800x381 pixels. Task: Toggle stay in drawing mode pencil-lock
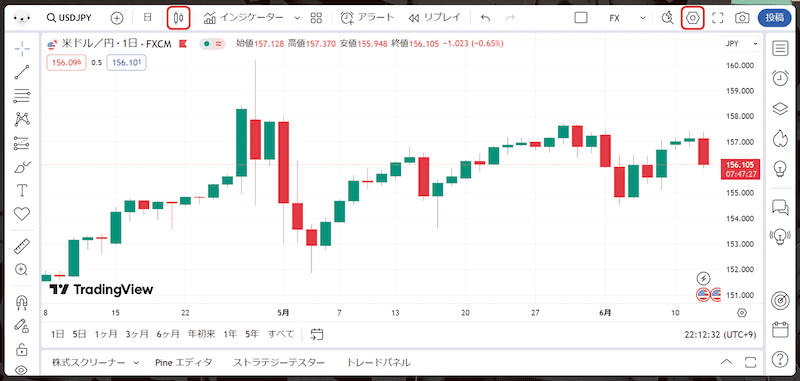22,326
